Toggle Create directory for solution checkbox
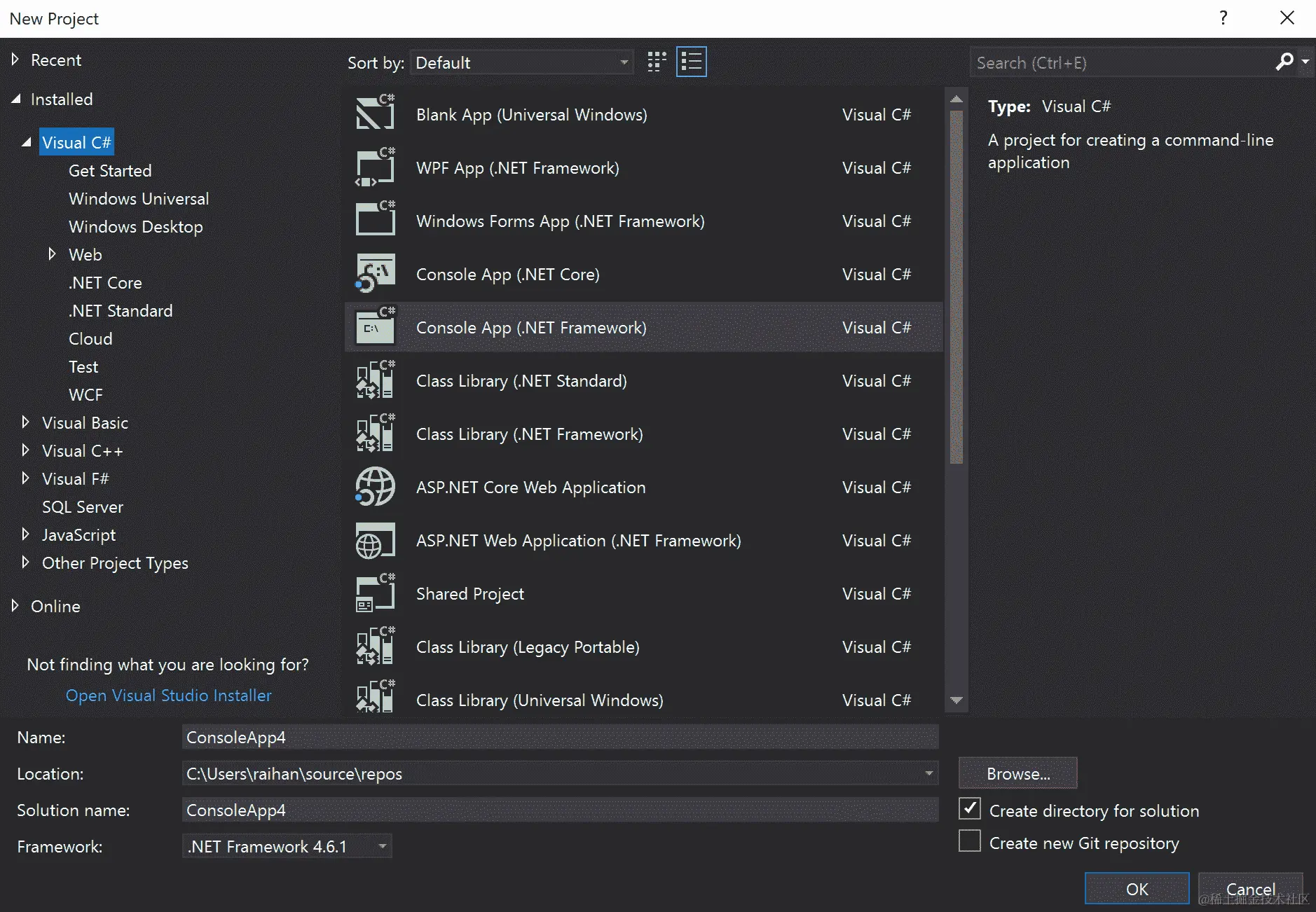This screenshot has width=1316, height=912. click(x=970, y=809)
